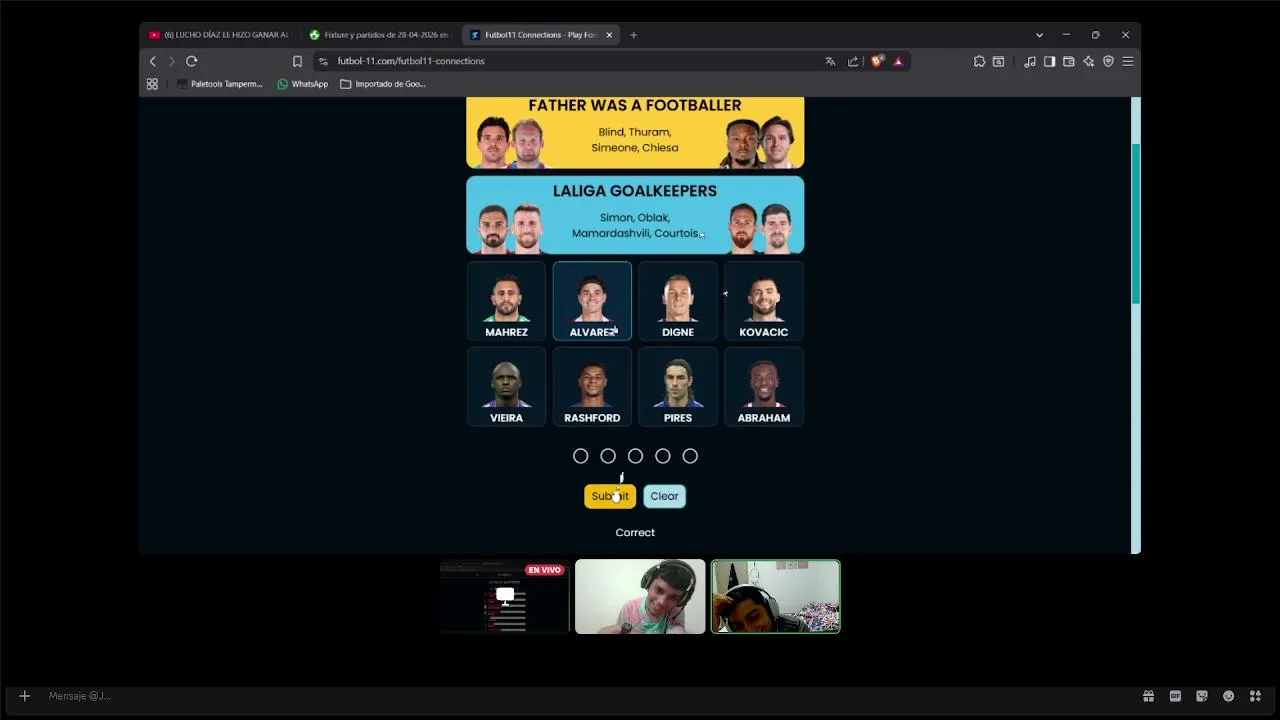
Task: Open the extensions puzzle icon
Action: pos(979,61)
